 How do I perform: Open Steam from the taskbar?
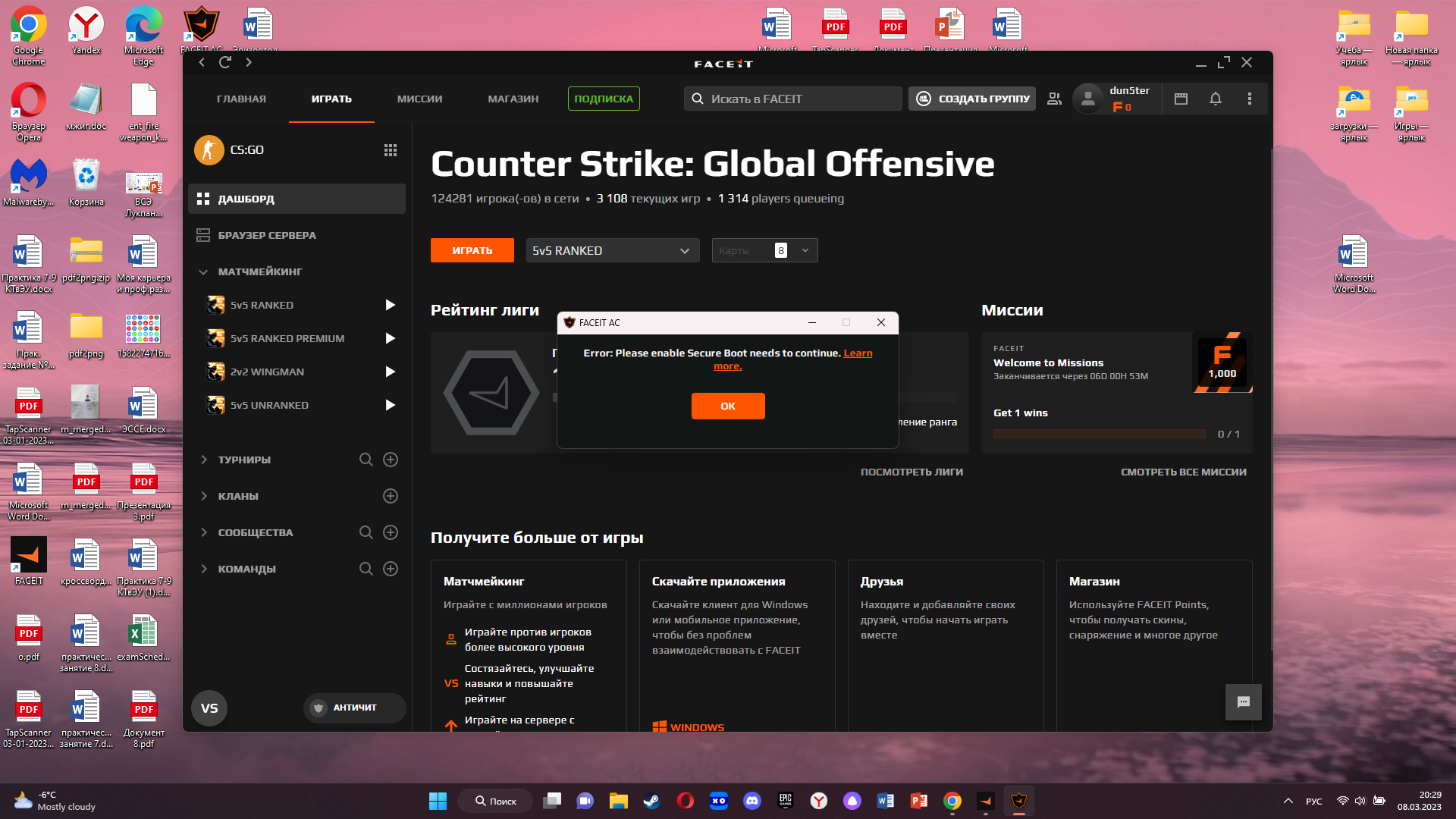click(x=651, y=801)
